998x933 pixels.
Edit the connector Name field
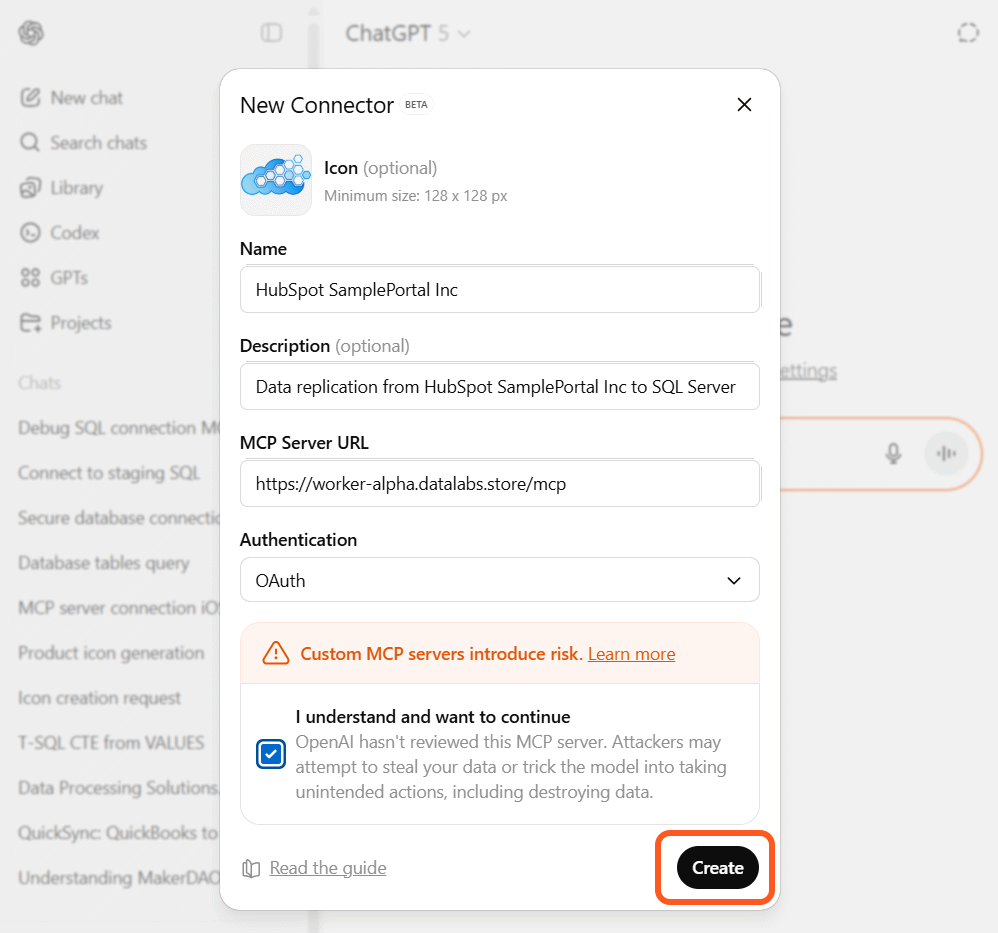click(x=499, y=289)
